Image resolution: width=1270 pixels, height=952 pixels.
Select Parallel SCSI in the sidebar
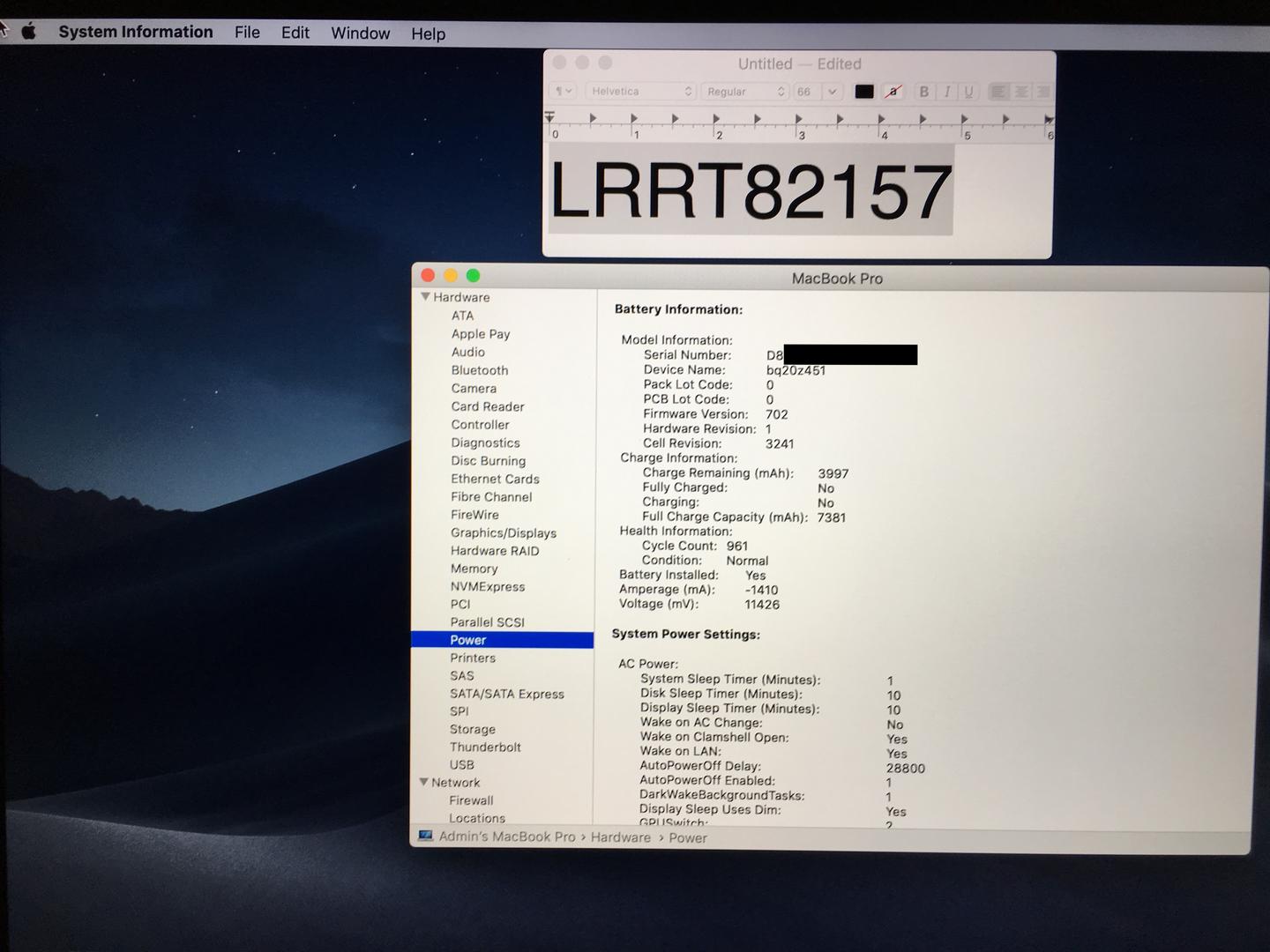487,622
